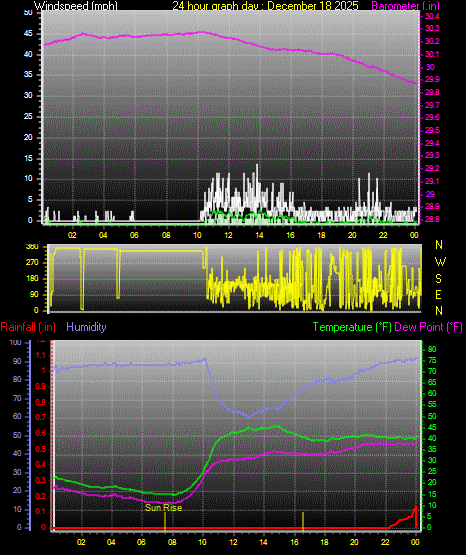Click the 360 wind direction axis value
The width and height of the screenshot is (466, 555).
pyautogui.click(x=32, y=247)
